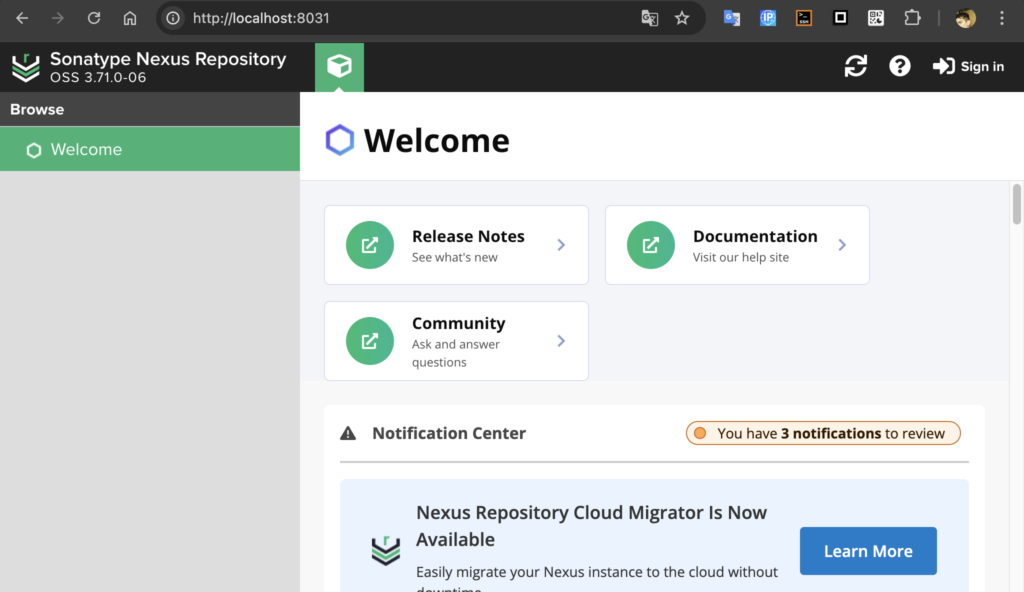Bookmark page with the star icon
Screen dimensions: 1024x592
point(682,18)
